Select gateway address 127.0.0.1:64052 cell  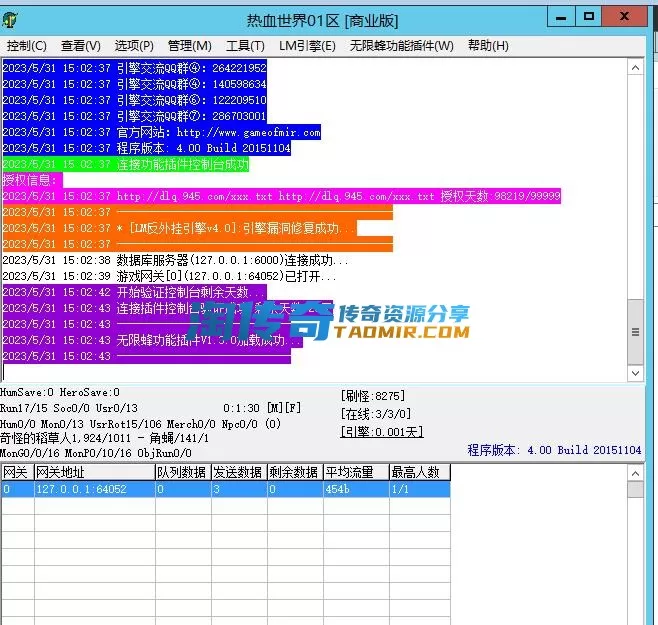click(x=94, y=489)
